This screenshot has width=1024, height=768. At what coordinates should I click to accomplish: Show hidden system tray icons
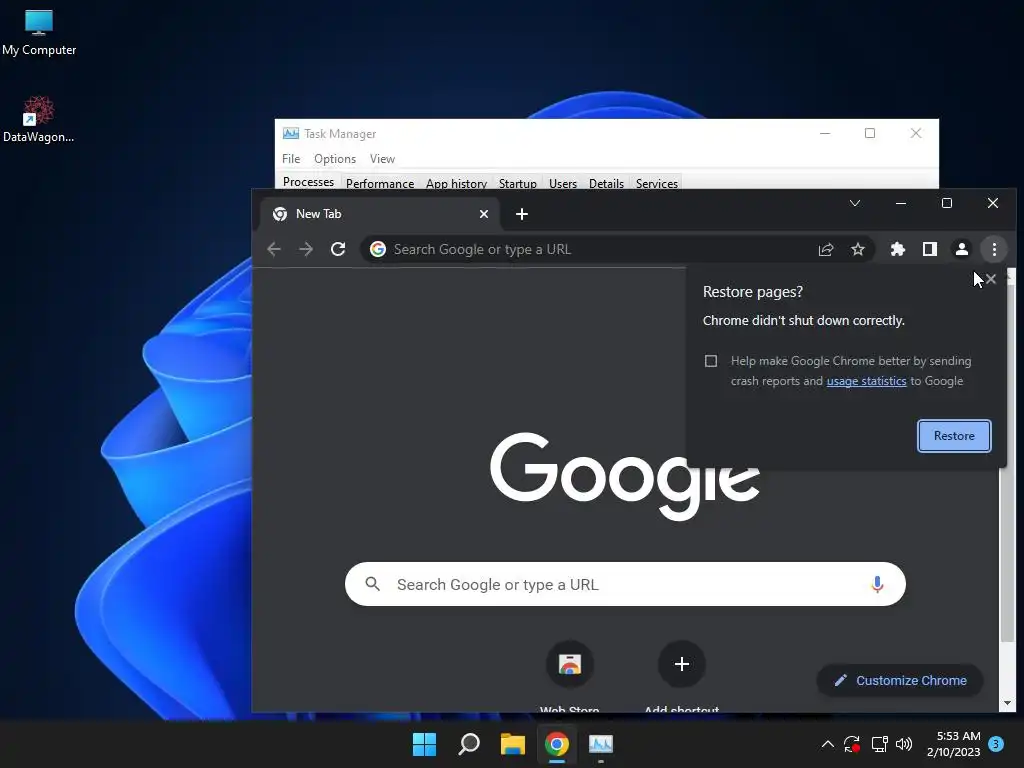pos(827,743)
